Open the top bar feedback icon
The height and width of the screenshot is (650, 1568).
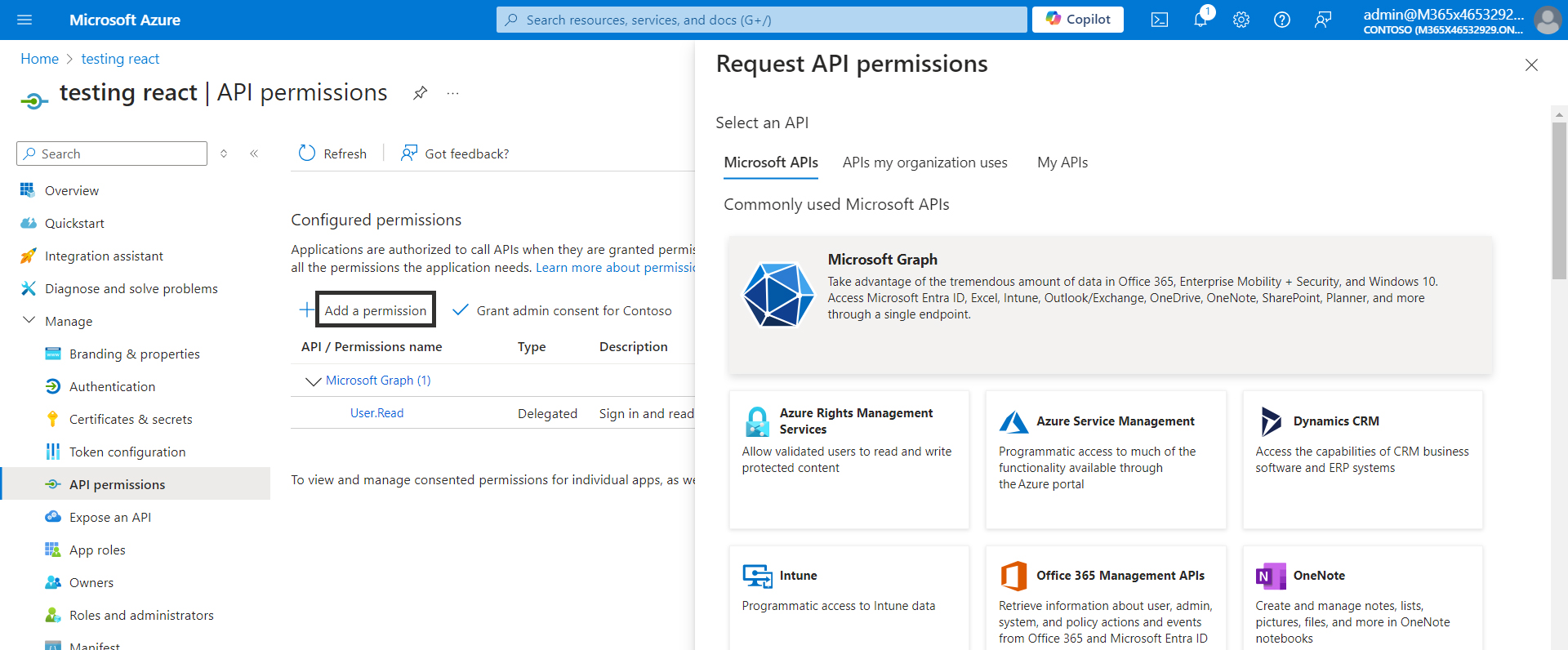point(1323,20)
